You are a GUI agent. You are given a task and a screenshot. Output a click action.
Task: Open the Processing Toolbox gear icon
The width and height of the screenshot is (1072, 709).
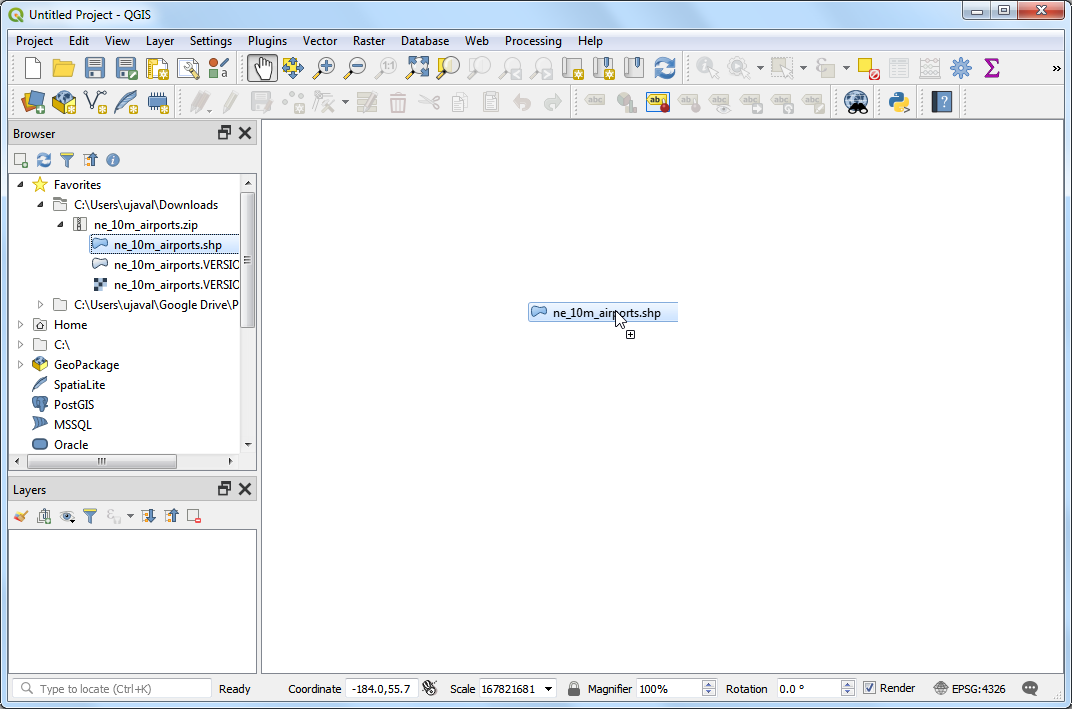point(960,68)
